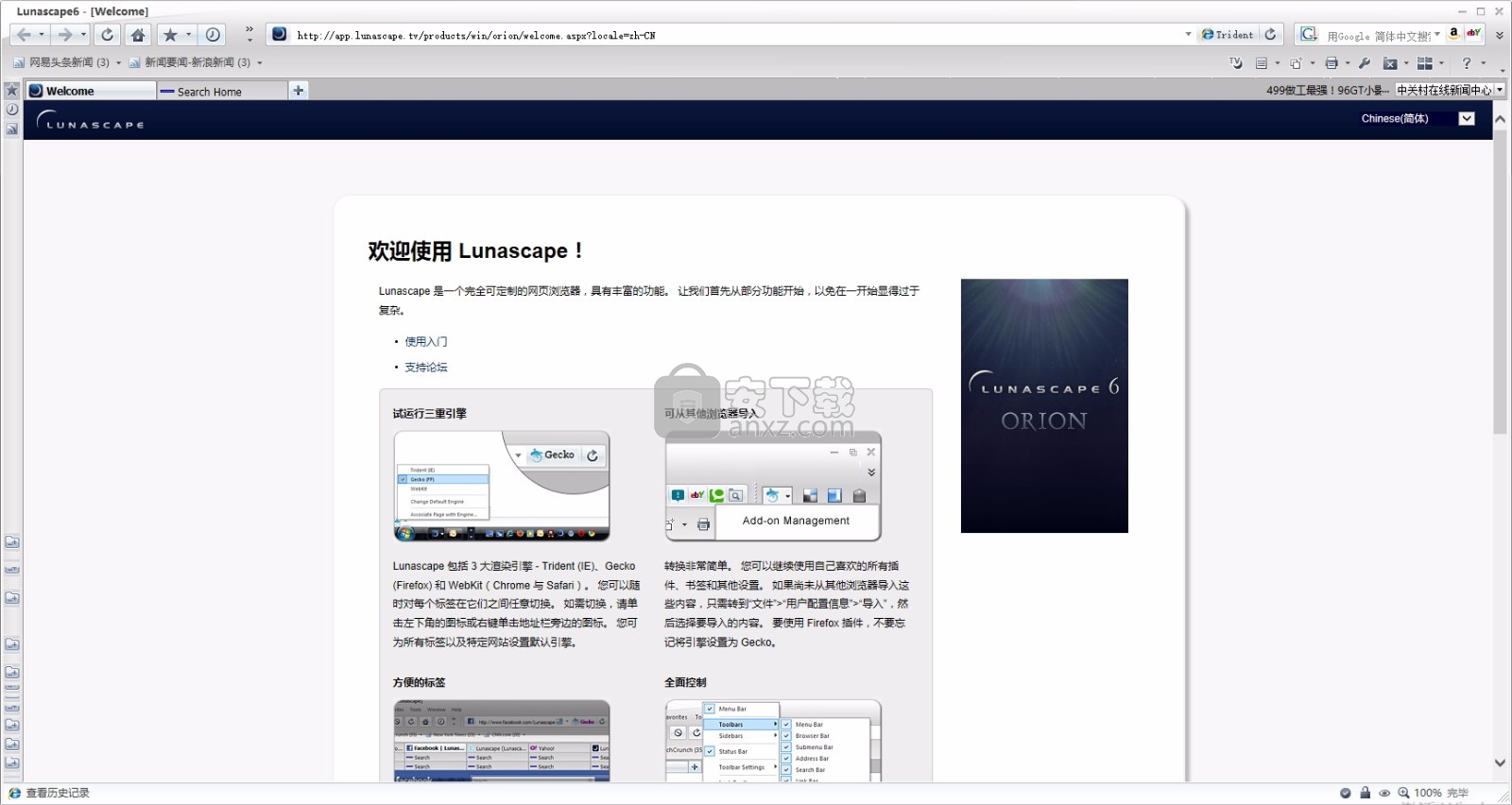The width and height of the screenshot is (1512, 805).
Task: Switch the rendering engine from Trident
Action: (1228, 35)
